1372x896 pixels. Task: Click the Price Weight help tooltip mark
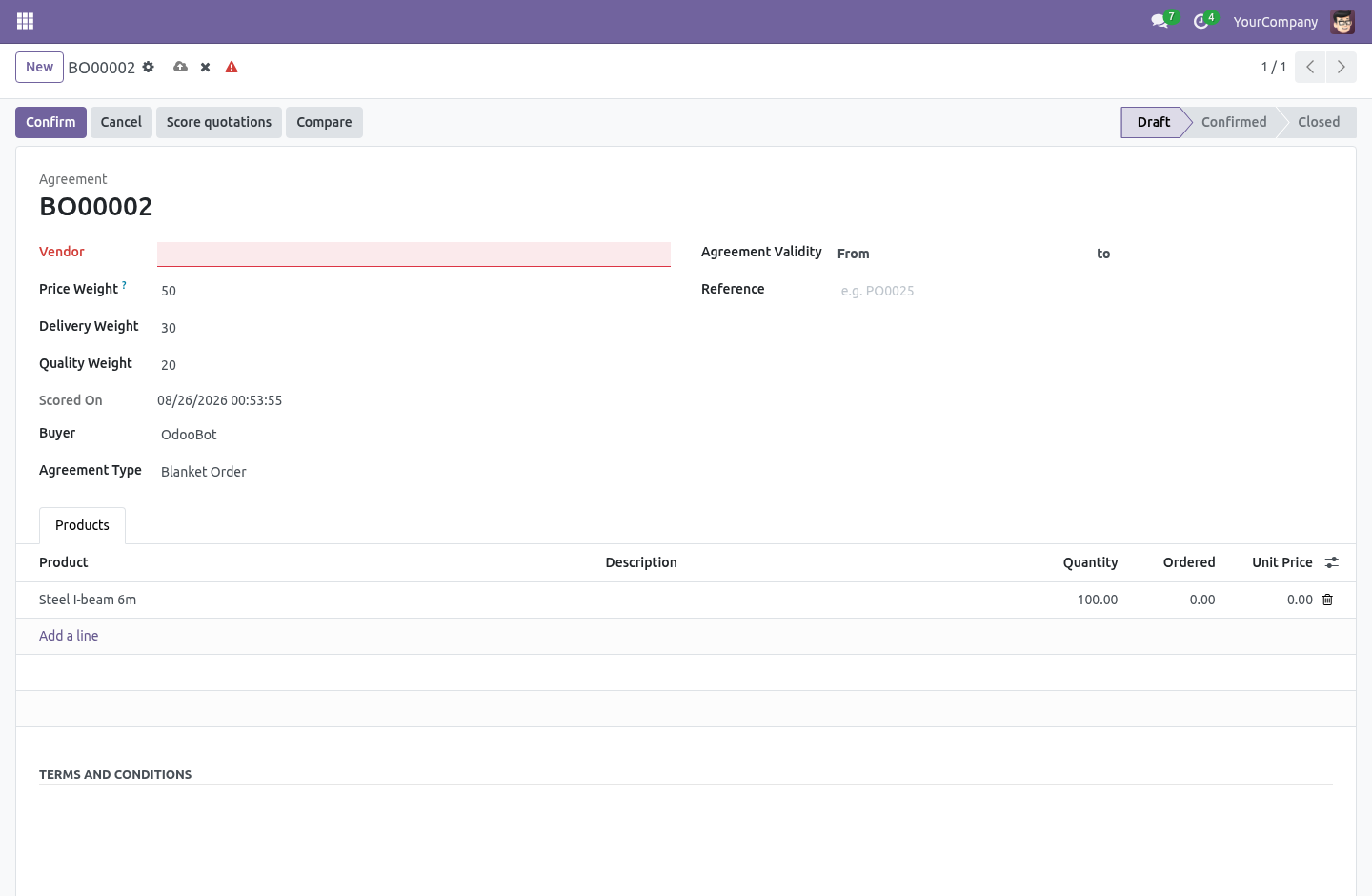[124, 284]
